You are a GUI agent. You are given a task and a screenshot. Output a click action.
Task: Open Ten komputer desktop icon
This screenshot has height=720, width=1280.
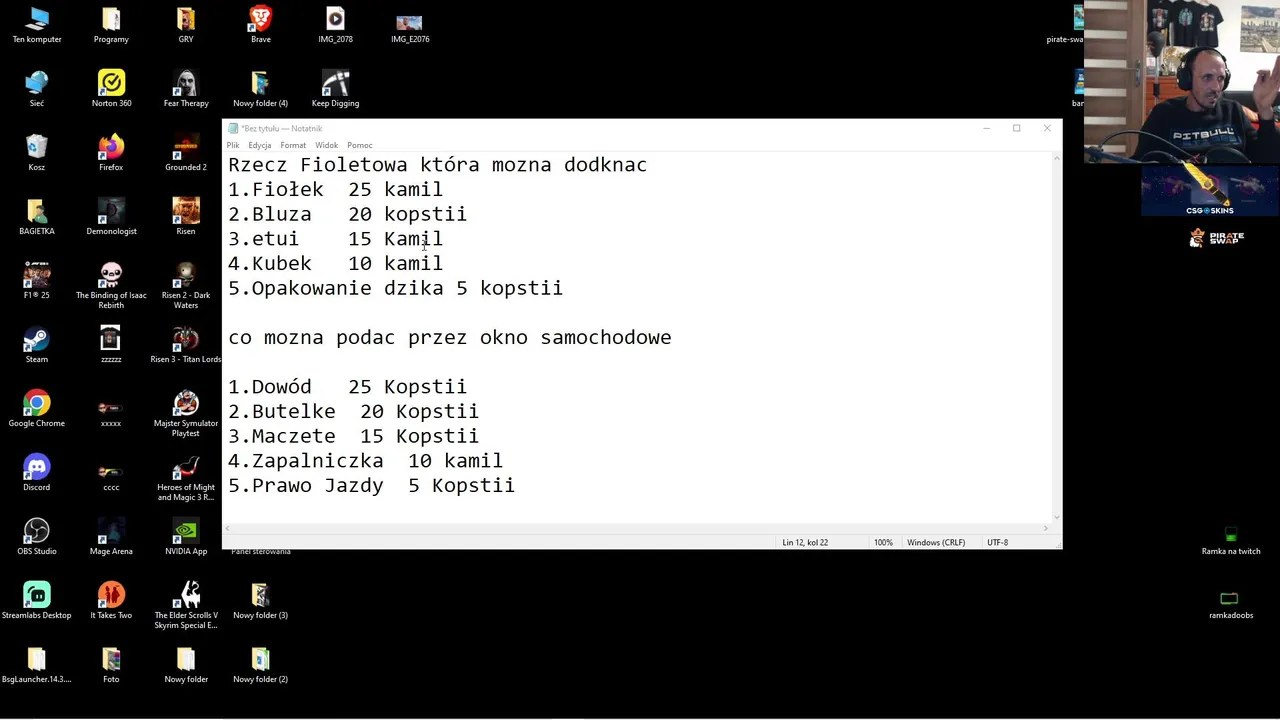37,25
